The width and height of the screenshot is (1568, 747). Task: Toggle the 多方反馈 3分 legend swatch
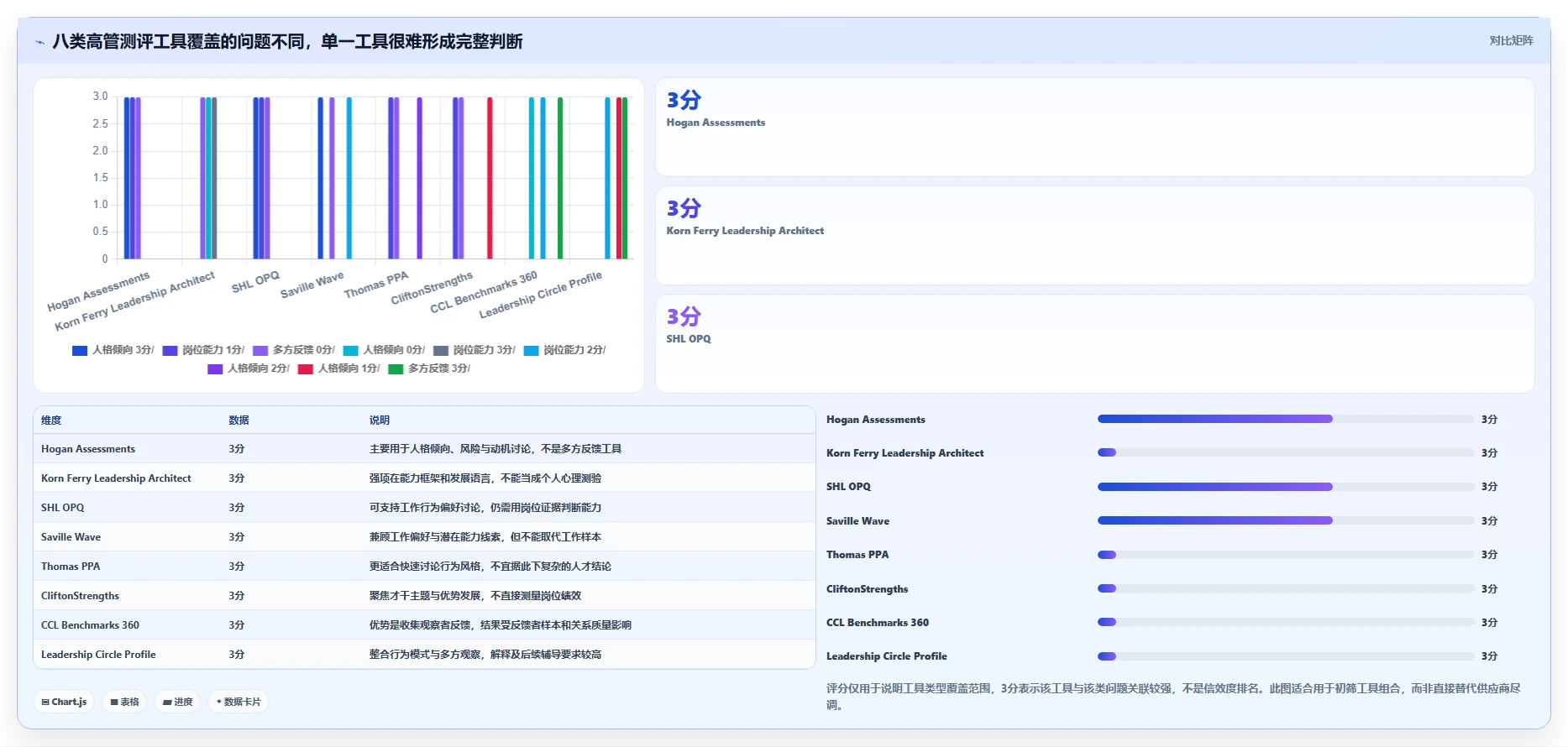pyautogui.click(x=396, y=368)
